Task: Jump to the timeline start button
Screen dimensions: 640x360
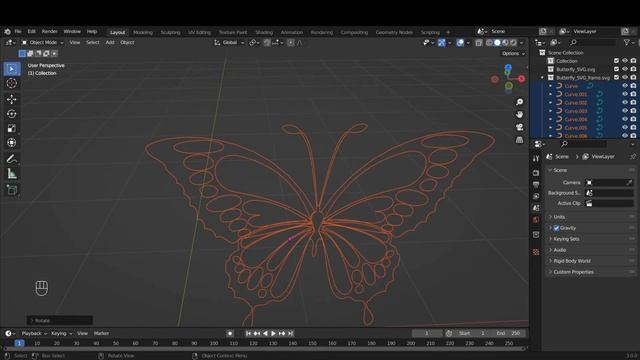Action: point(248,333)
